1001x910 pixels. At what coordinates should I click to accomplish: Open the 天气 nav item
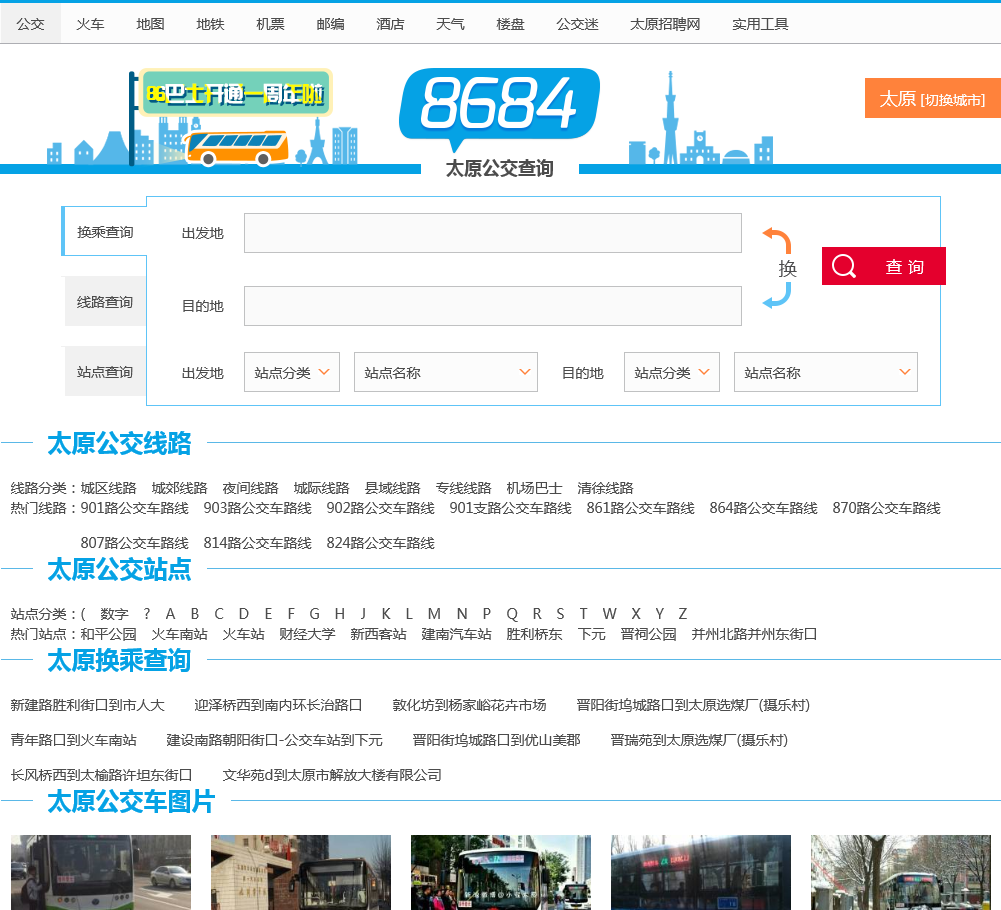tap(450, 24)
